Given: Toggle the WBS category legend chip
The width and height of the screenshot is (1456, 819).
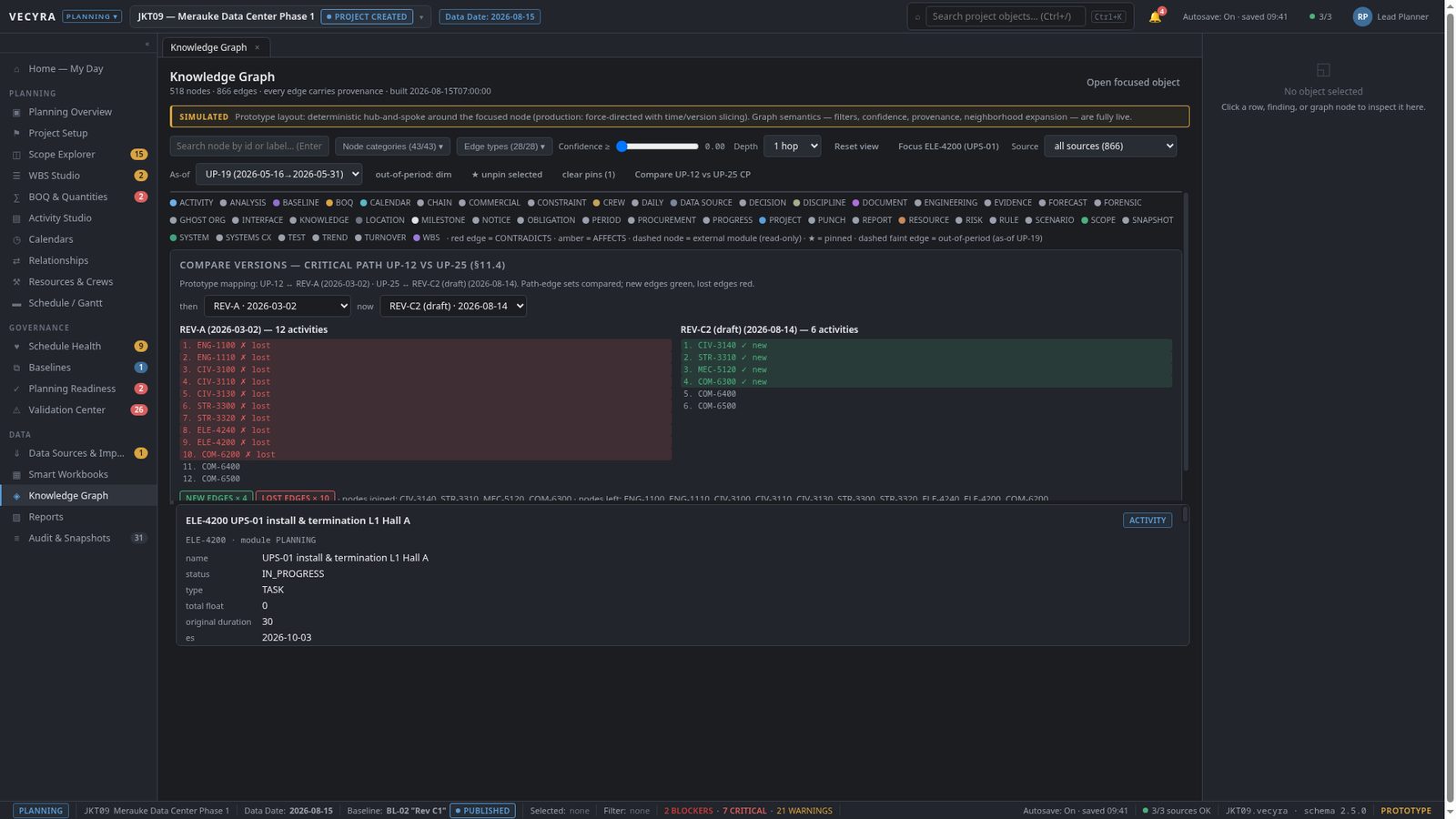Looking at the screenshot, I should 426,238.
